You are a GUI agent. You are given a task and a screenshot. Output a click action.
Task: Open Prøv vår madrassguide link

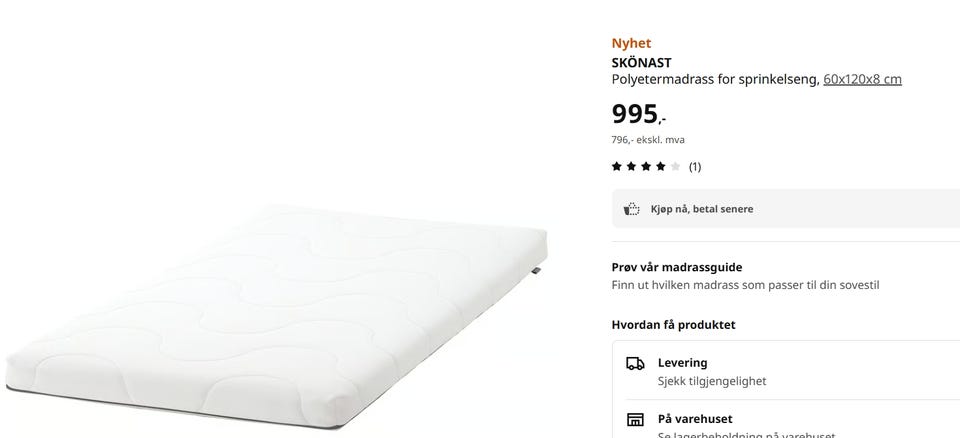click(677, 267)
